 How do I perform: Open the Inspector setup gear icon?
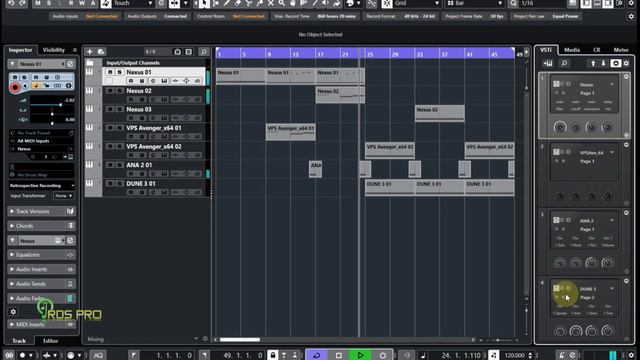click(13, 312)
